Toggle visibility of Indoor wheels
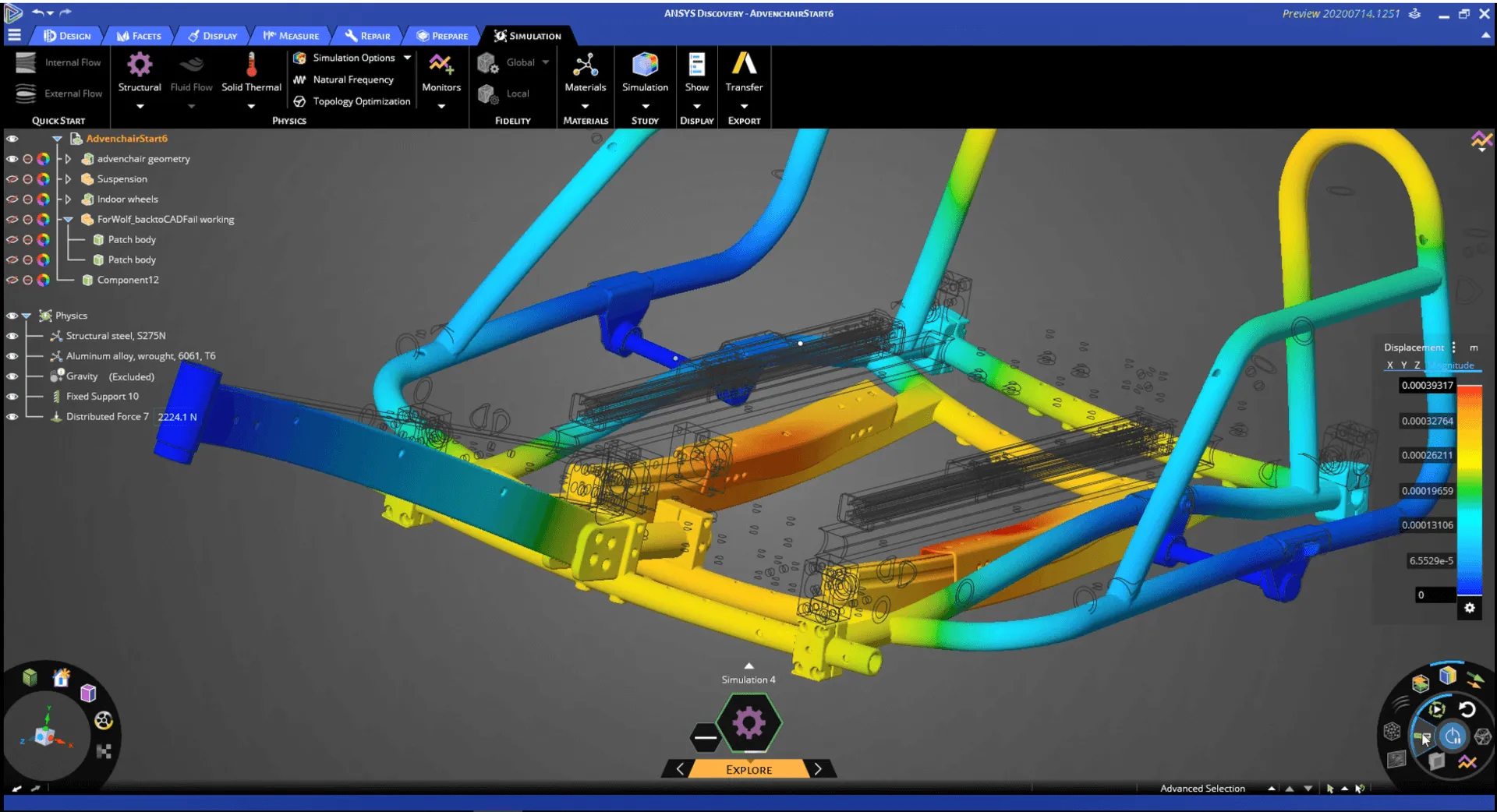The width and height of the screenshot is (1497, 812). click(12, 199)
